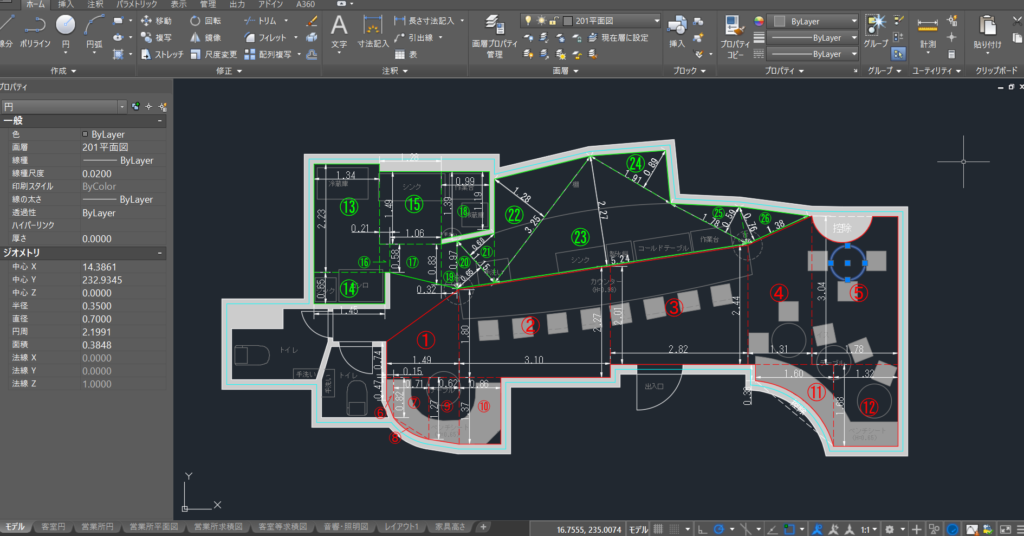Open the 客室円 layout tab
This screenshot has height=536, width=1024.
point(53,527)
